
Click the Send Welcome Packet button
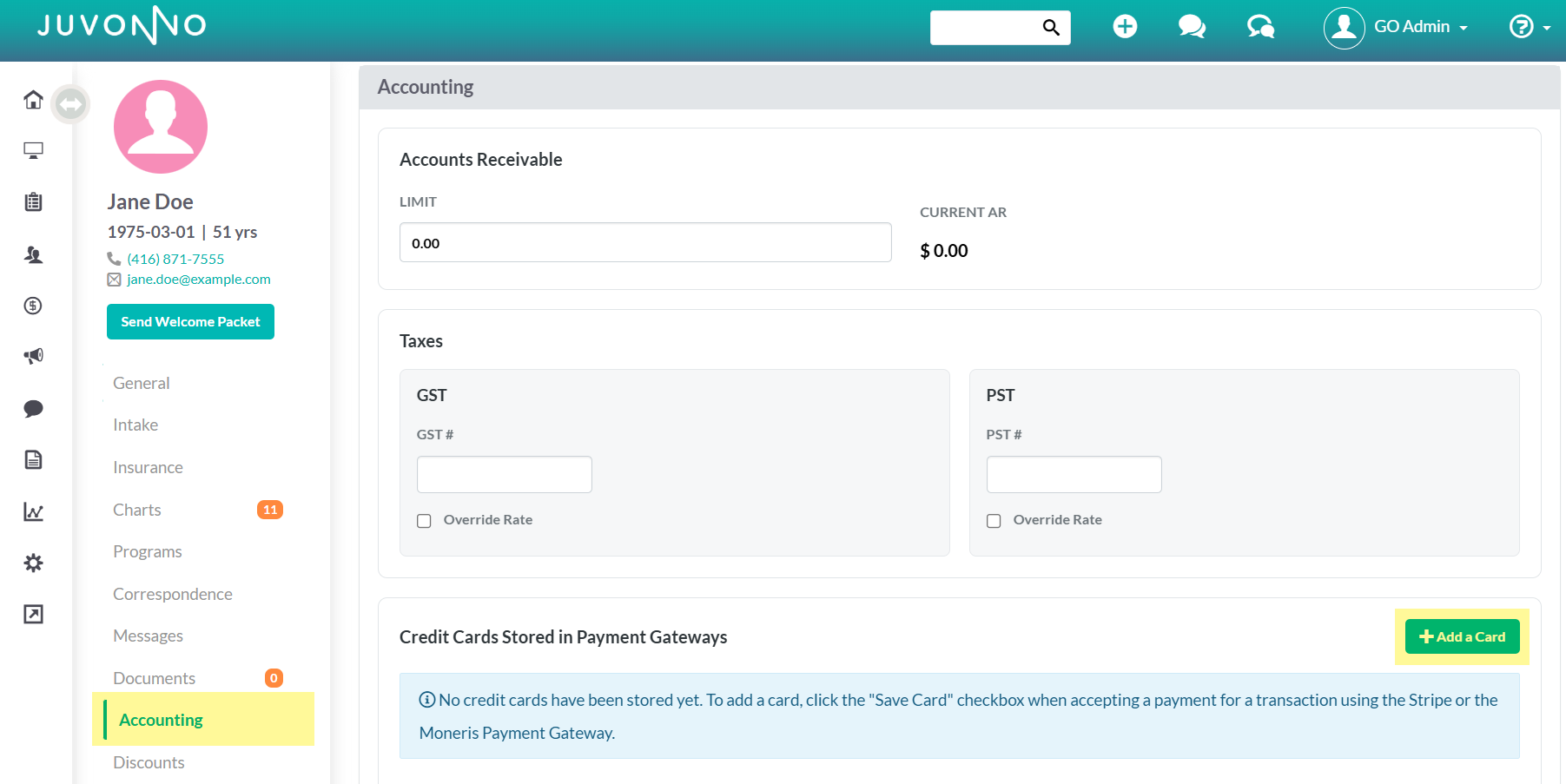point(190,322)
